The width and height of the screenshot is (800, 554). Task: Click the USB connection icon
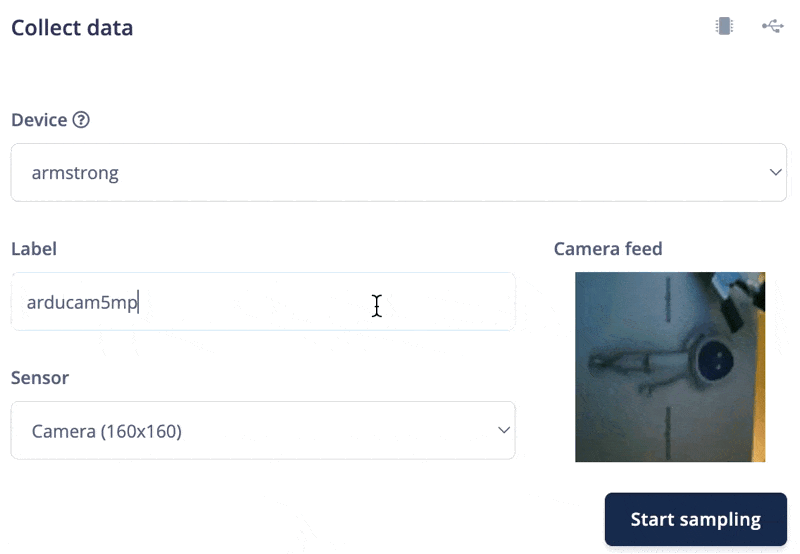[772, 26]
